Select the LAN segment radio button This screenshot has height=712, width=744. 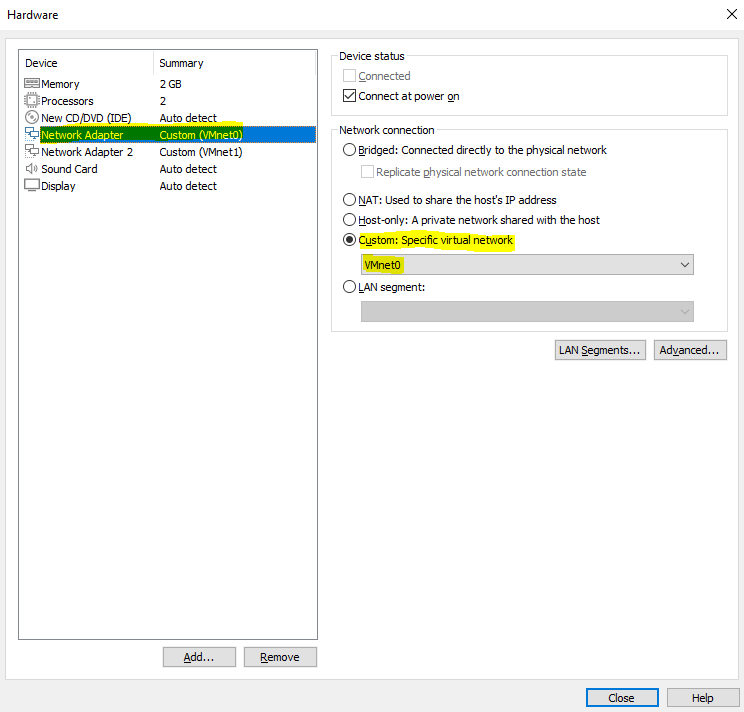click(x=349, y=287)
